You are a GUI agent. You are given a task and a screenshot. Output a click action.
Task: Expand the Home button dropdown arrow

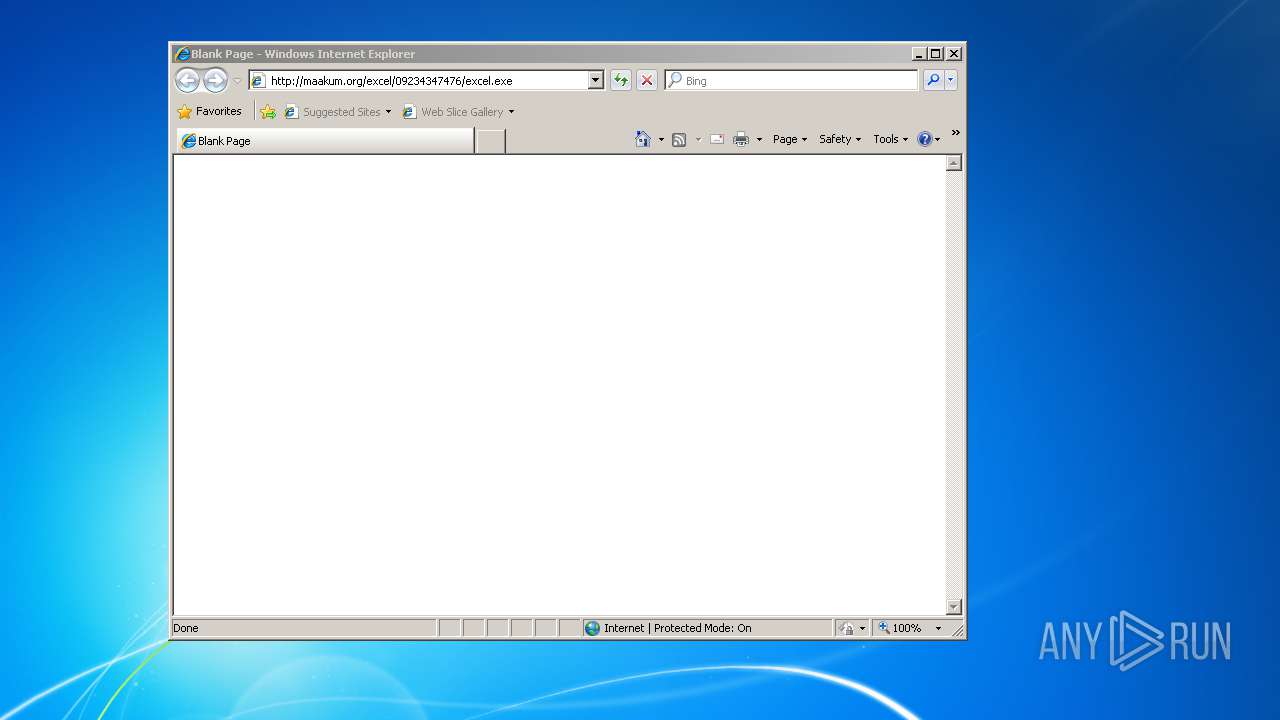tap(661, 140)
